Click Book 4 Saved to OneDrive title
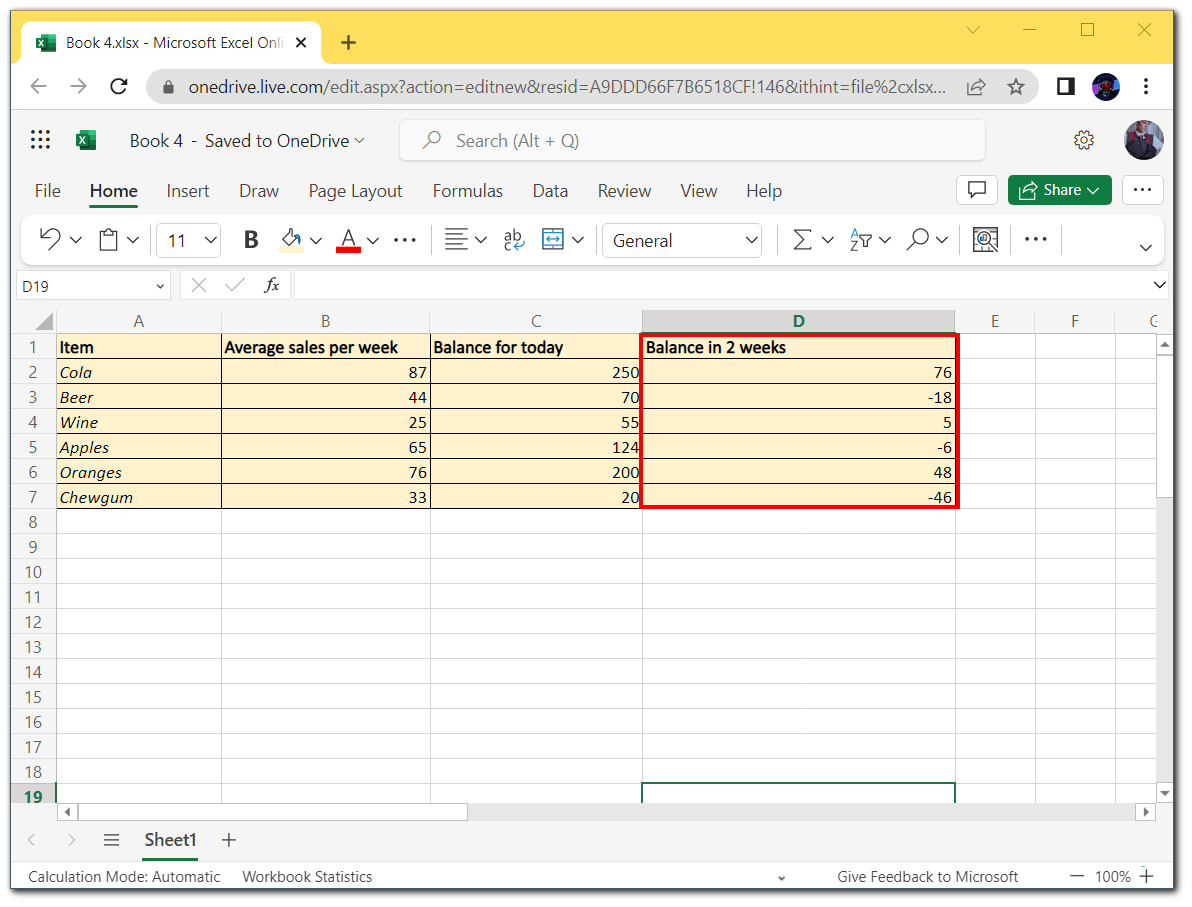 pos(247,141)
